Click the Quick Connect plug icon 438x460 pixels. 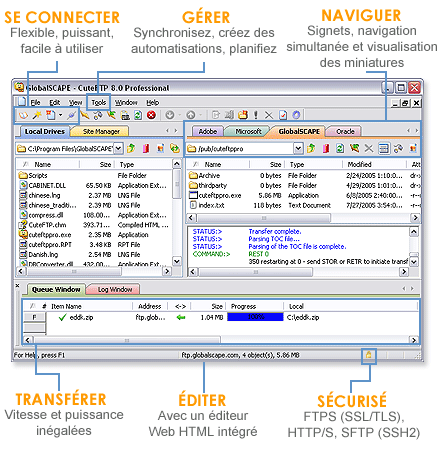[71, 115]
